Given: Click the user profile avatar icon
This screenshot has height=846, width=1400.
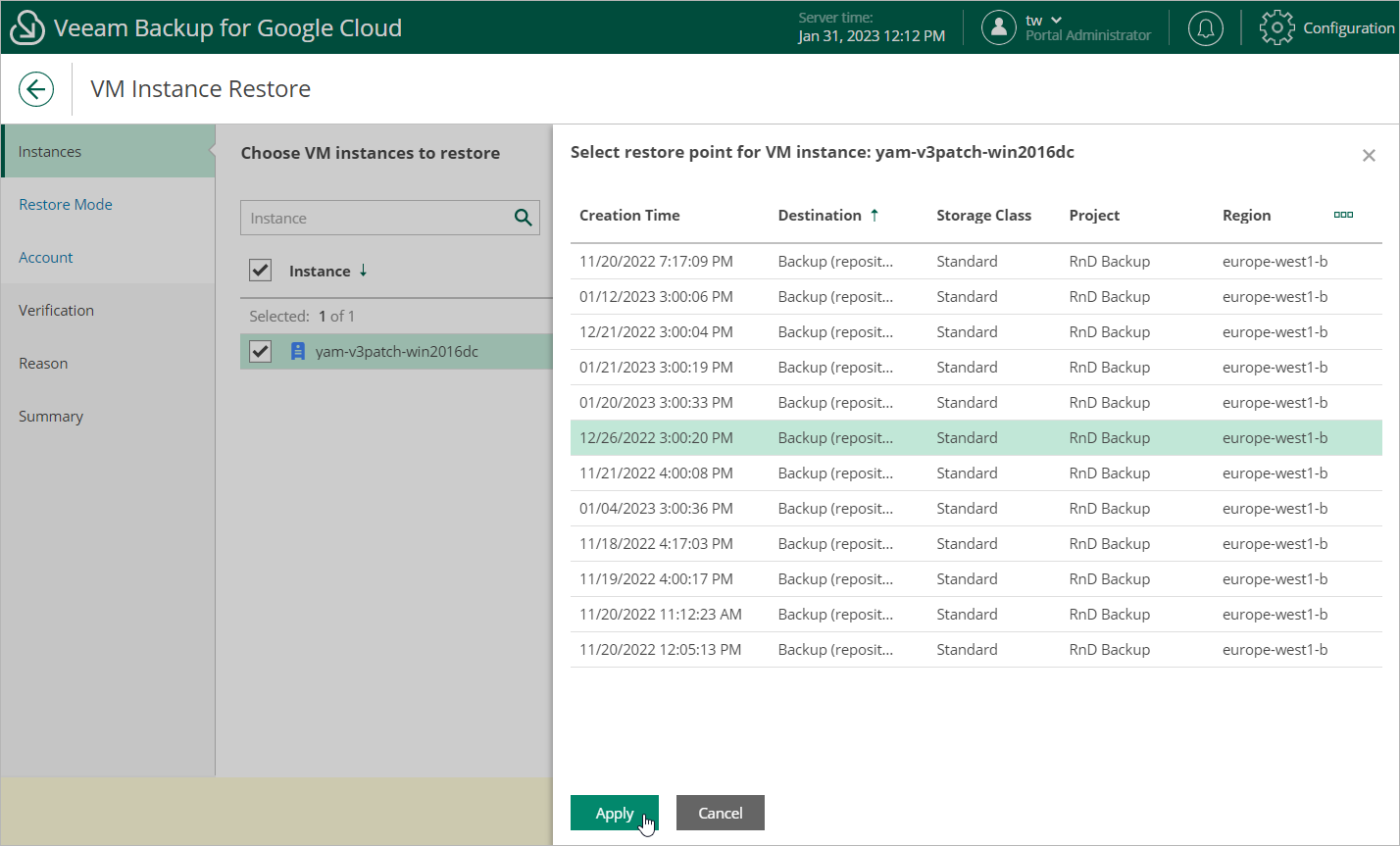Looking at the screenshot, I should click(x=998, y=27).
